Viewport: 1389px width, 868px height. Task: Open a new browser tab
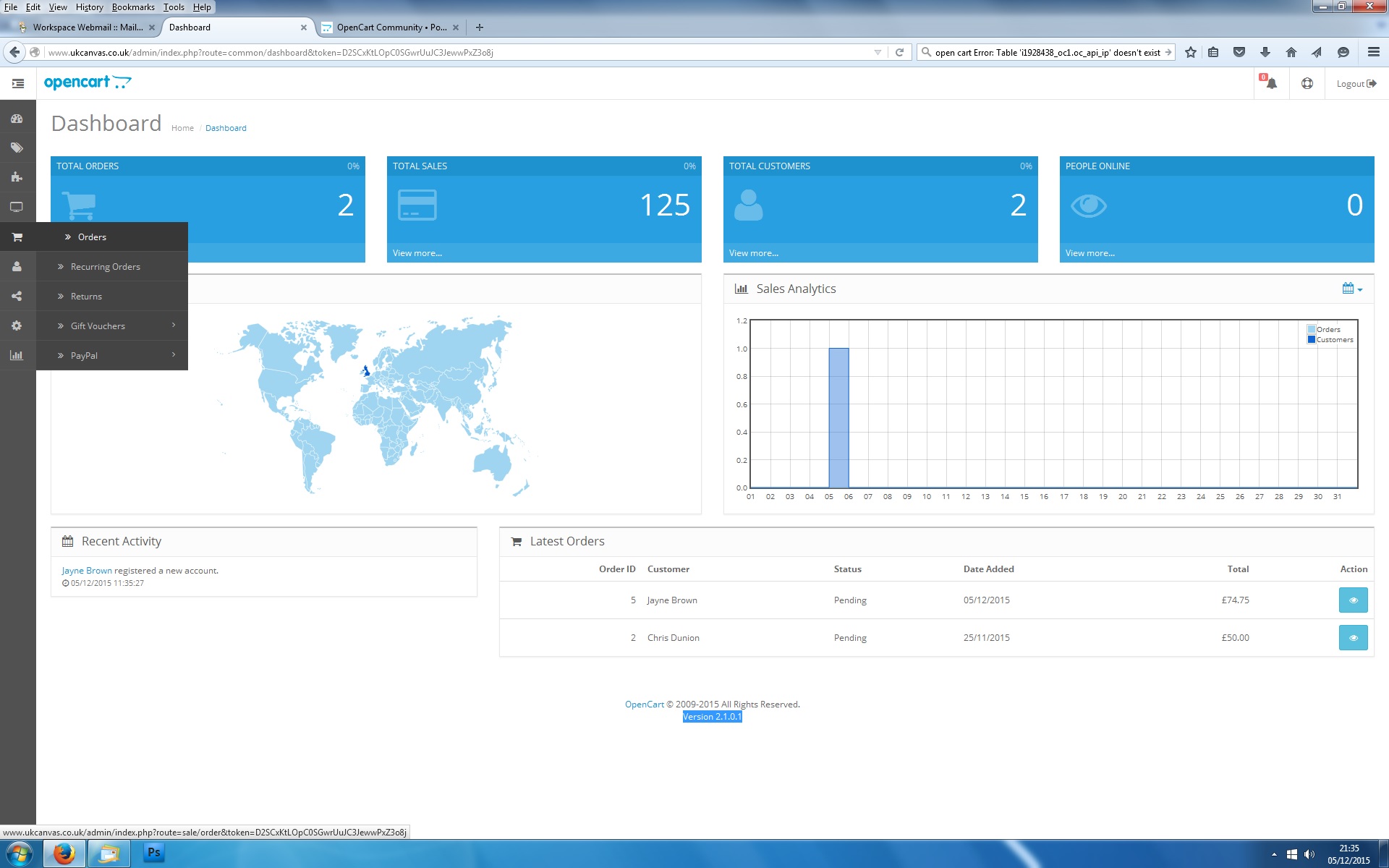[479, 27]
